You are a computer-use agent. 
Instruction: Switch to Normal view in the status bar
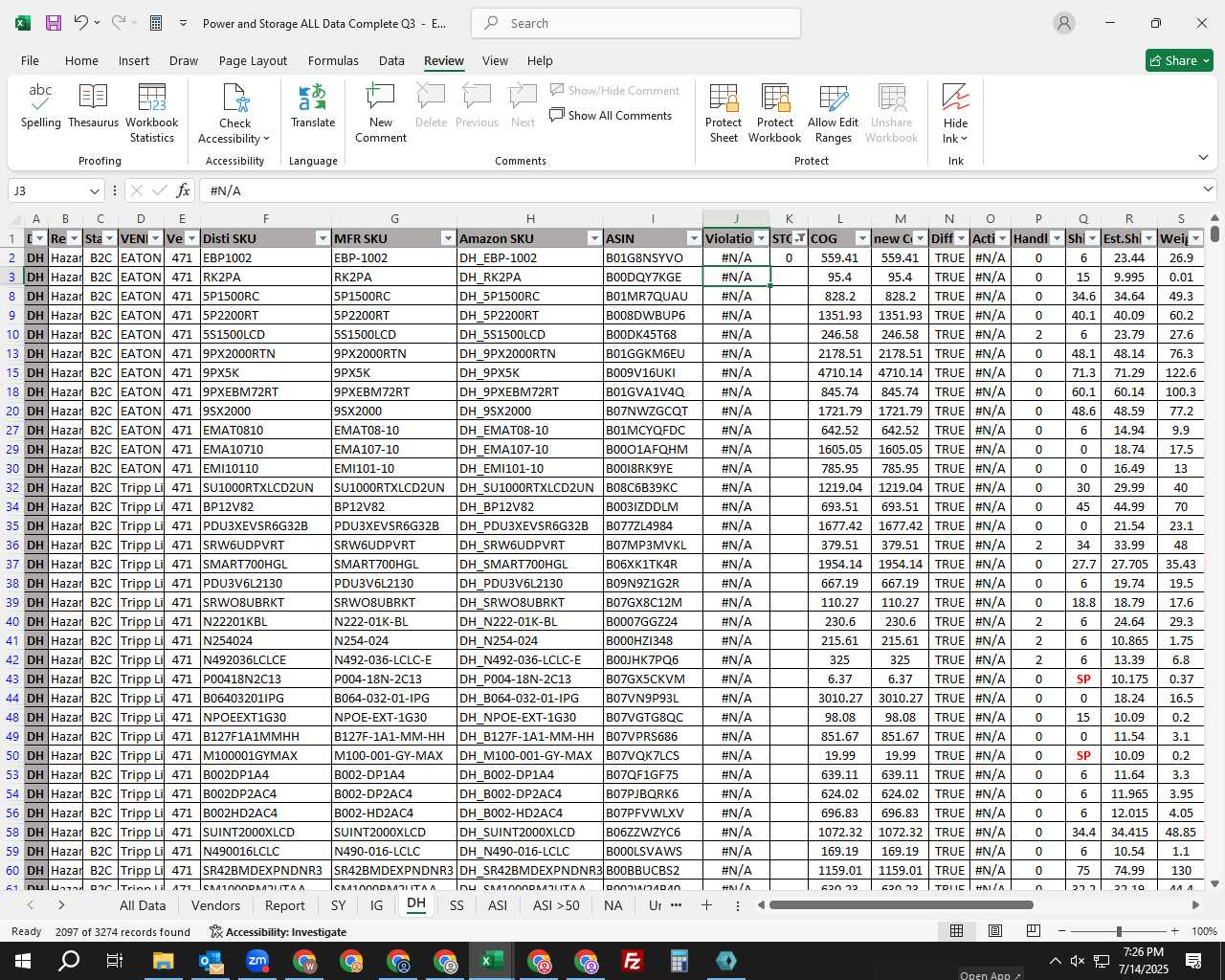(956, 931)
